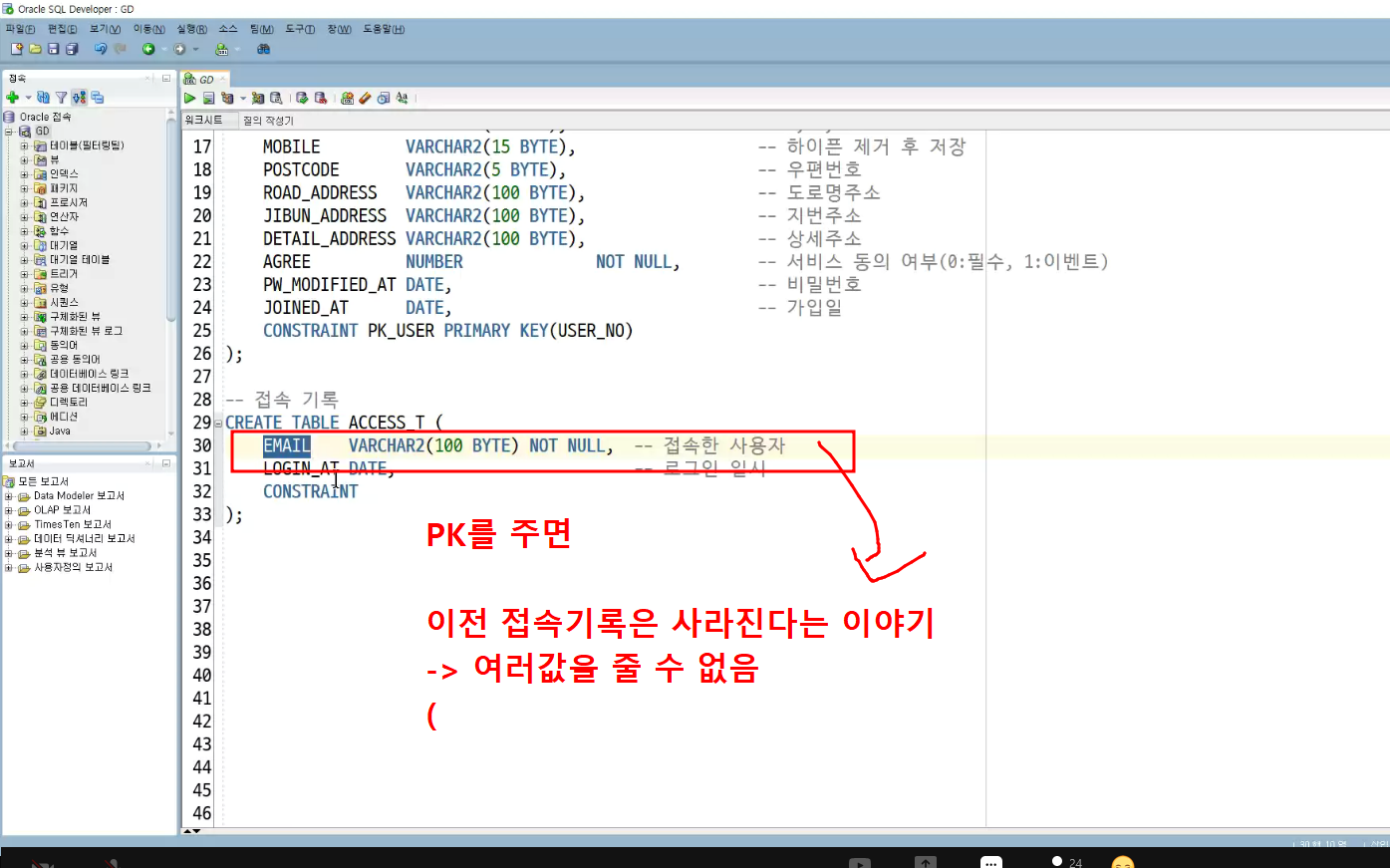This screenshot has width=1390, height=868.
Task: Click the Commit icon with green check
Action: coord(302,98)
